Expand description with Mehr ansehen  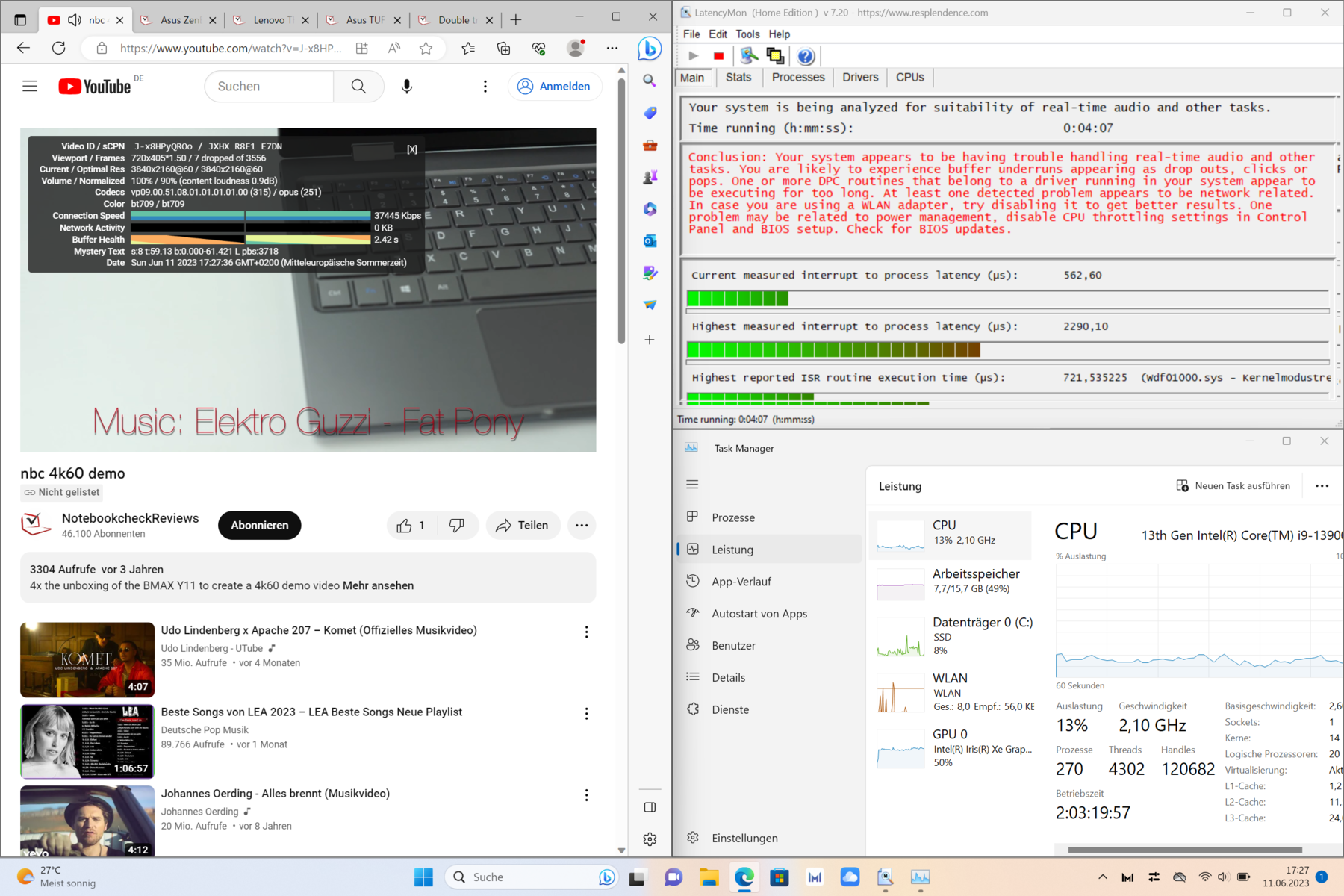(x=378, y=586)
